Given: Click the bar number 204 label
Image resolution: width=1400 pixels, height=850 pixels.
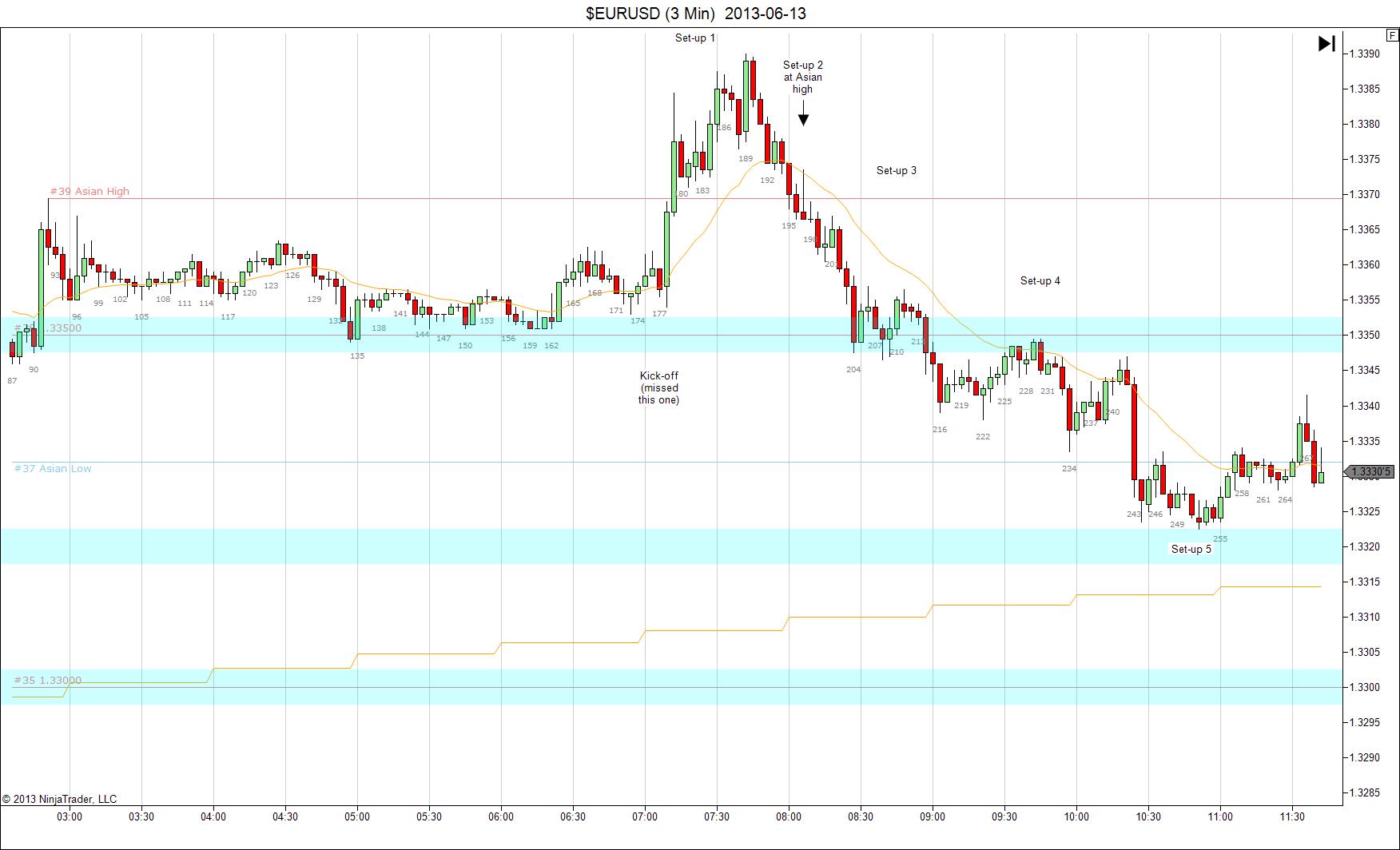Looking at the screenshot, I should coord(853,370).
